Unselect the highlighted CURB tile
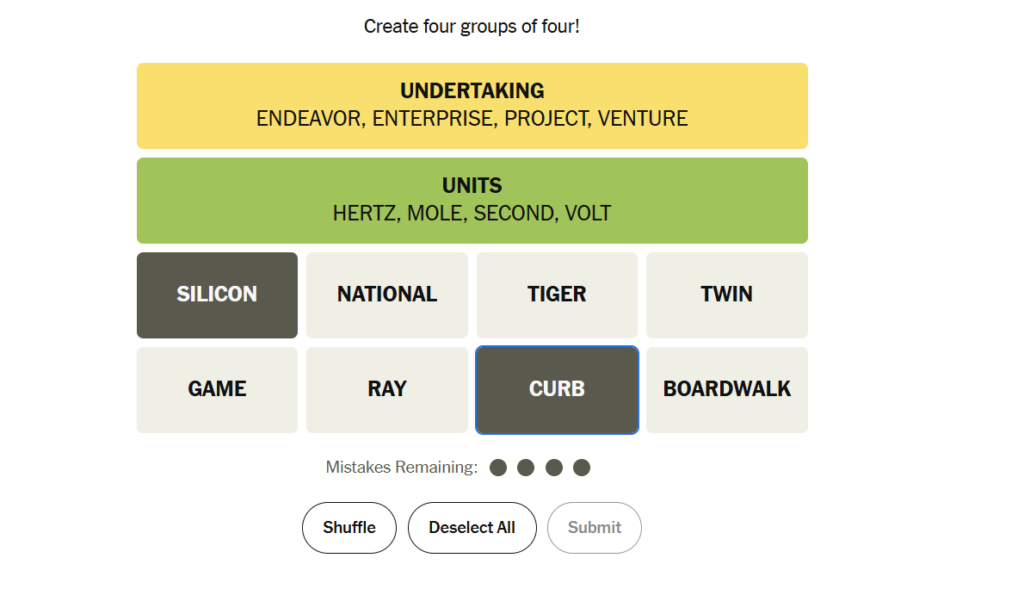Viewport: 1024px width, 589px height. pos(557,389)
